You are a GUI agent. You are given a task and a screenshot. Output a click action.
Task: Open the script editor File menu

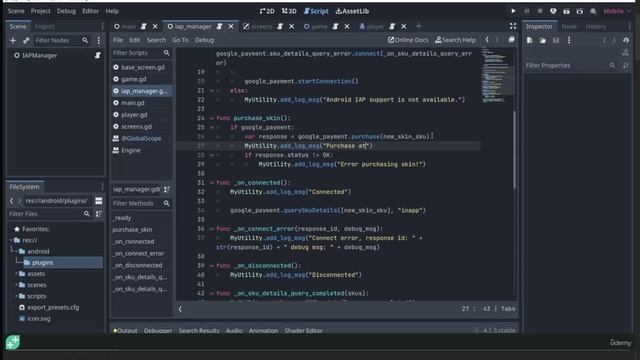click(x=118, y=40)
